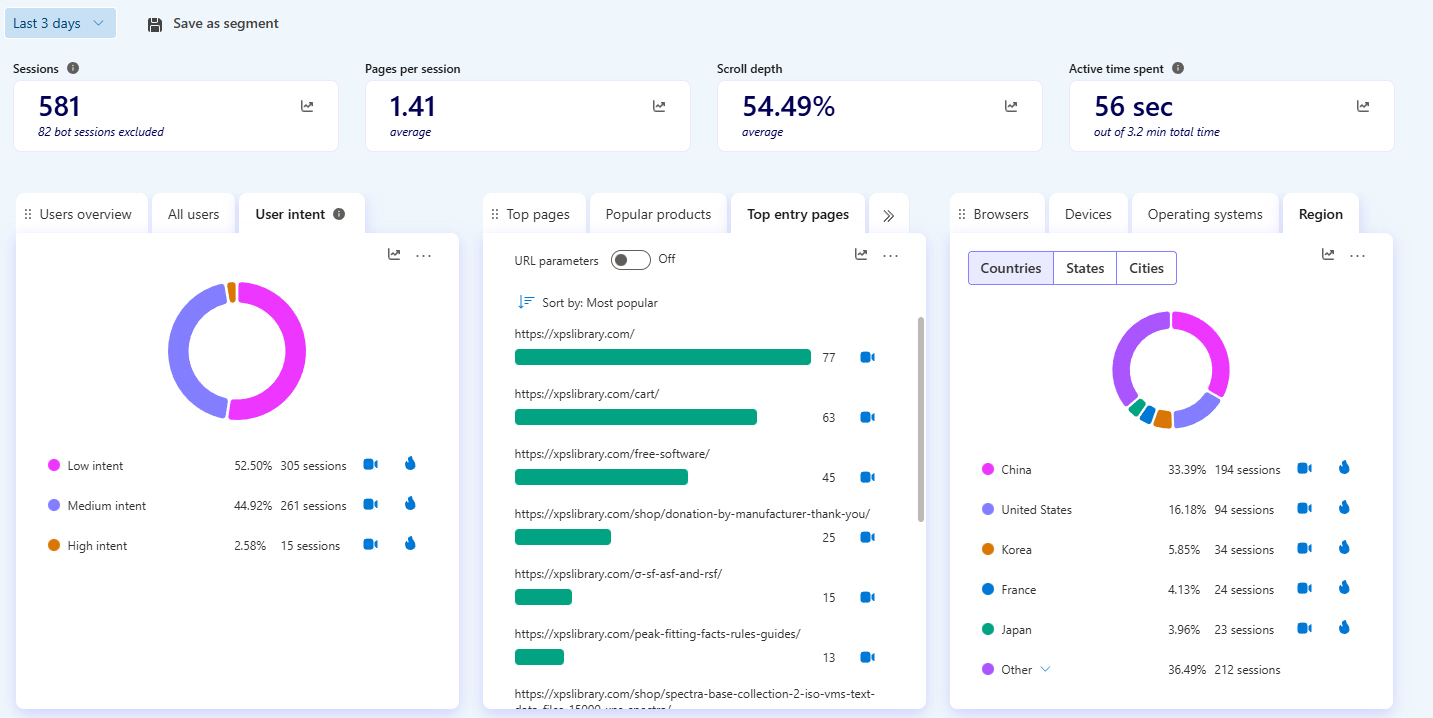
Task: Expand hidden tabs with double chevron
Action: tap(888, 214)
